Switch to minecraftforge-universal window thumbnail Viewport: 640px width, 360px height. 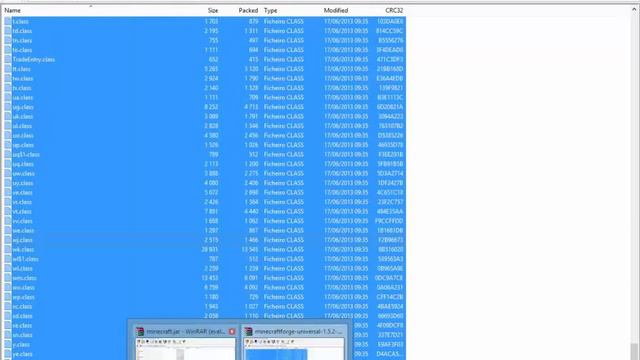294,349
